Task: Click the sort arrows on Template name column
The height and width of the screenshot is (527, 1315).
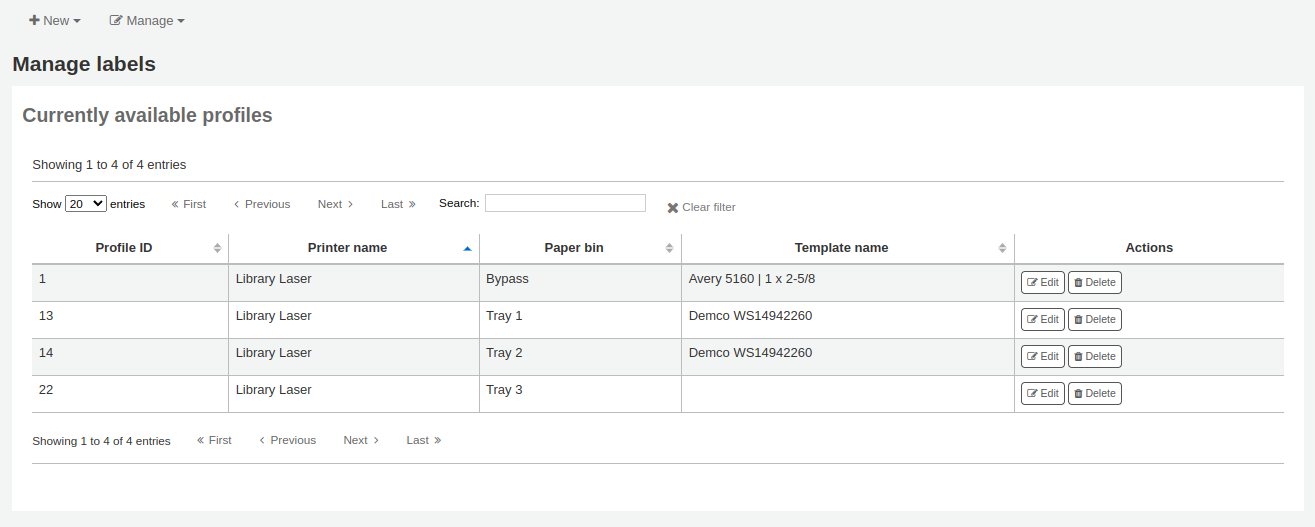Action: pyautogui.click(x=1002, y=248)
